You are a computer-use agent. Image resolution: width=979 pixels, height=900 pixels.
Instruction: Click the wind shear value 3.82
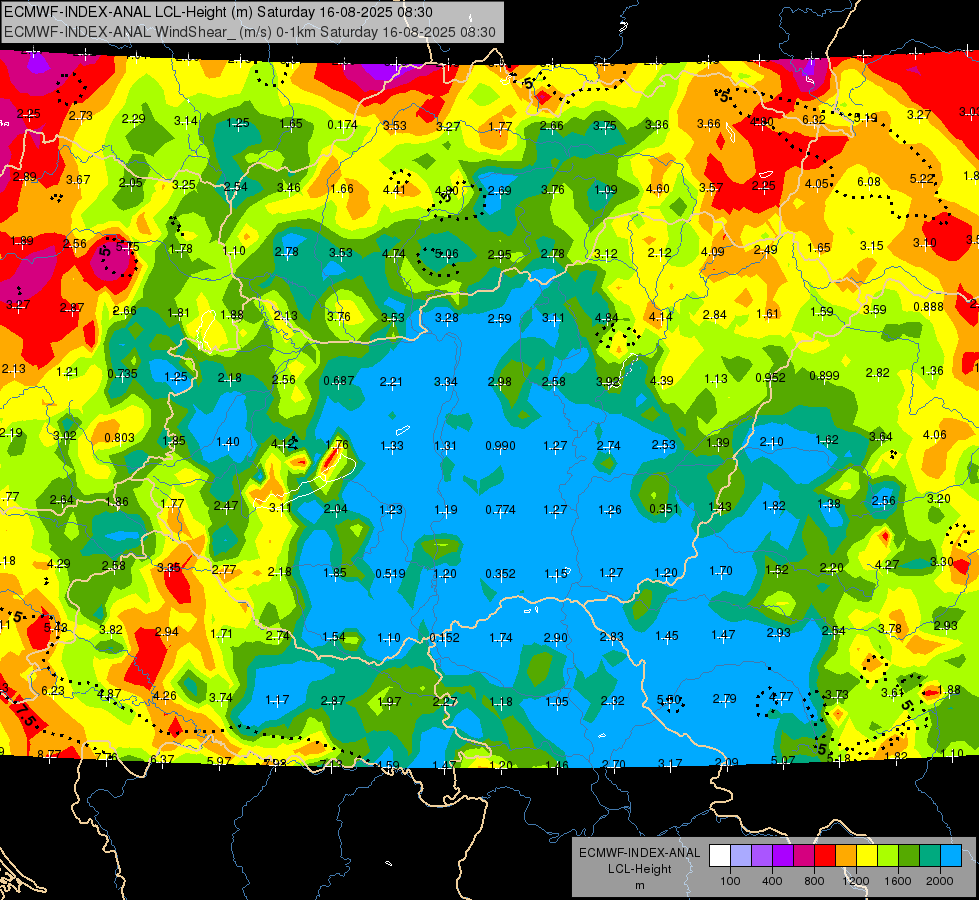[111, 629]
